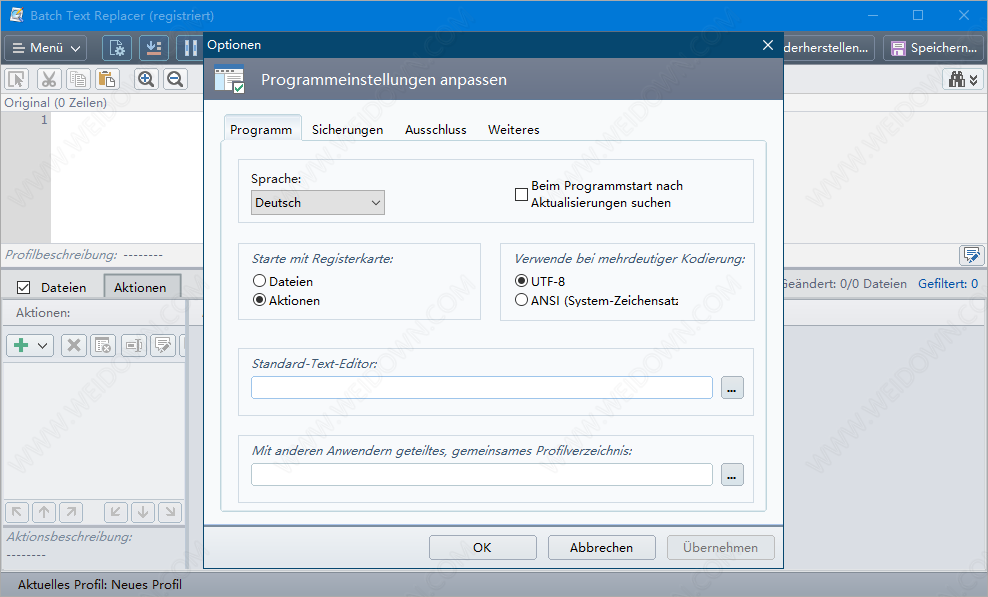Click the down-left arrow move icon
The width and height of the screenshot is (988, 597).
click(x=115, y=512)
